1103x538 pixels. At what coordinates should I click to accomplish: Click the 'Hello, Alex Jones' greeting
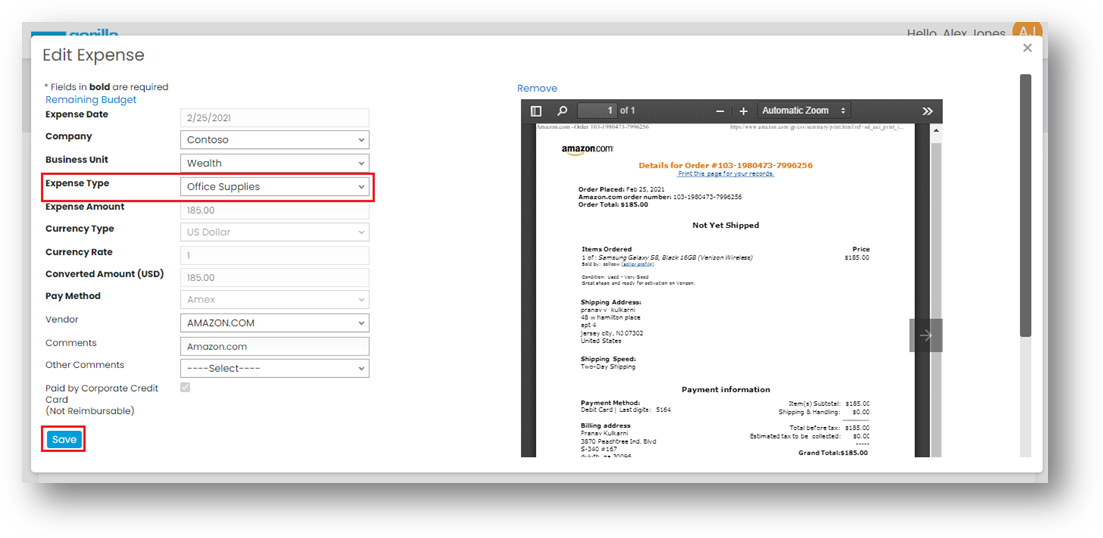pyautogui.click(x=957, y=33)
